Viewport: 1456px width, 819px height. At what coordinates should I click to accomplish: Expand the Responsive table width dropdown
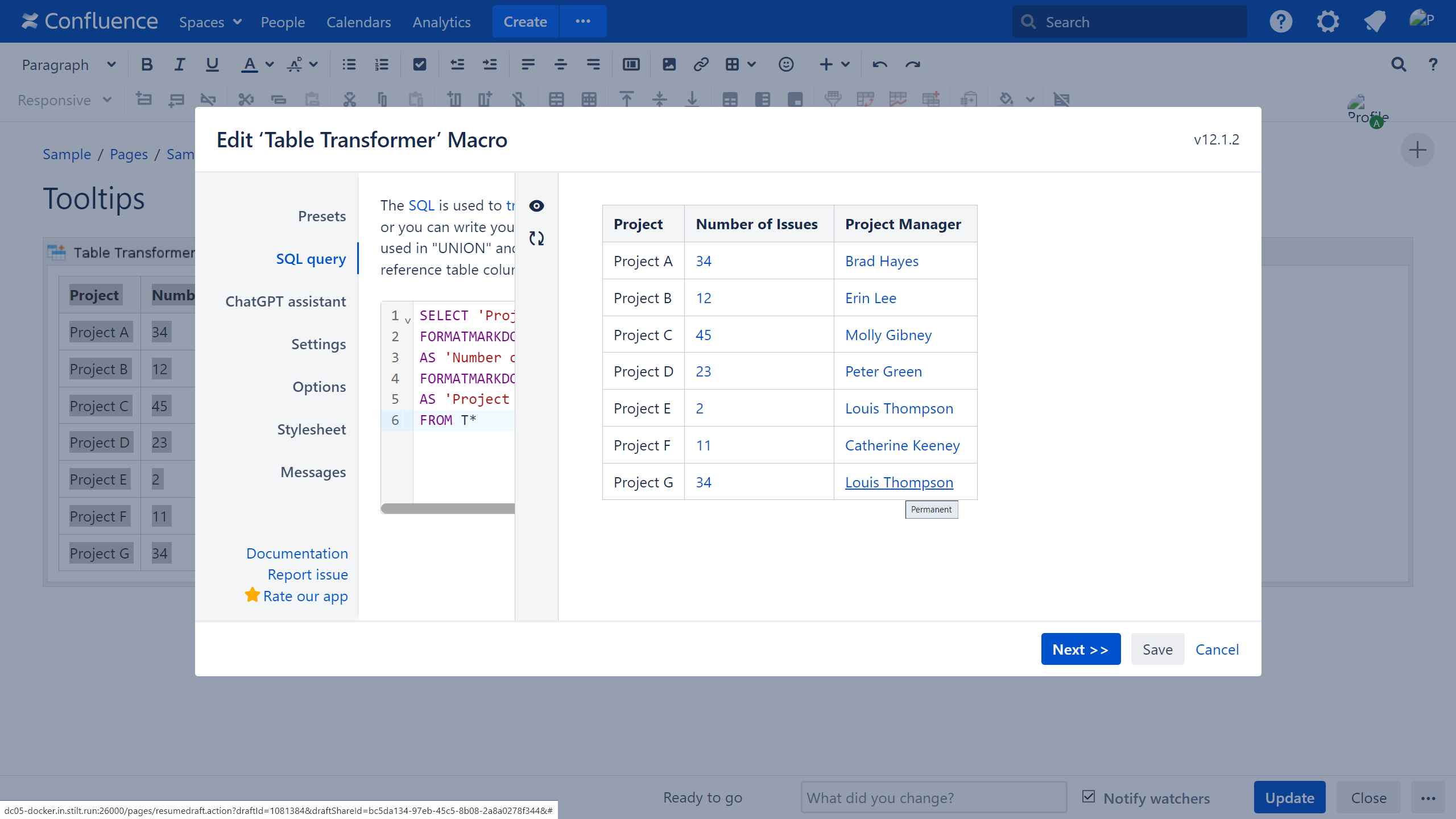pos(64,100)
